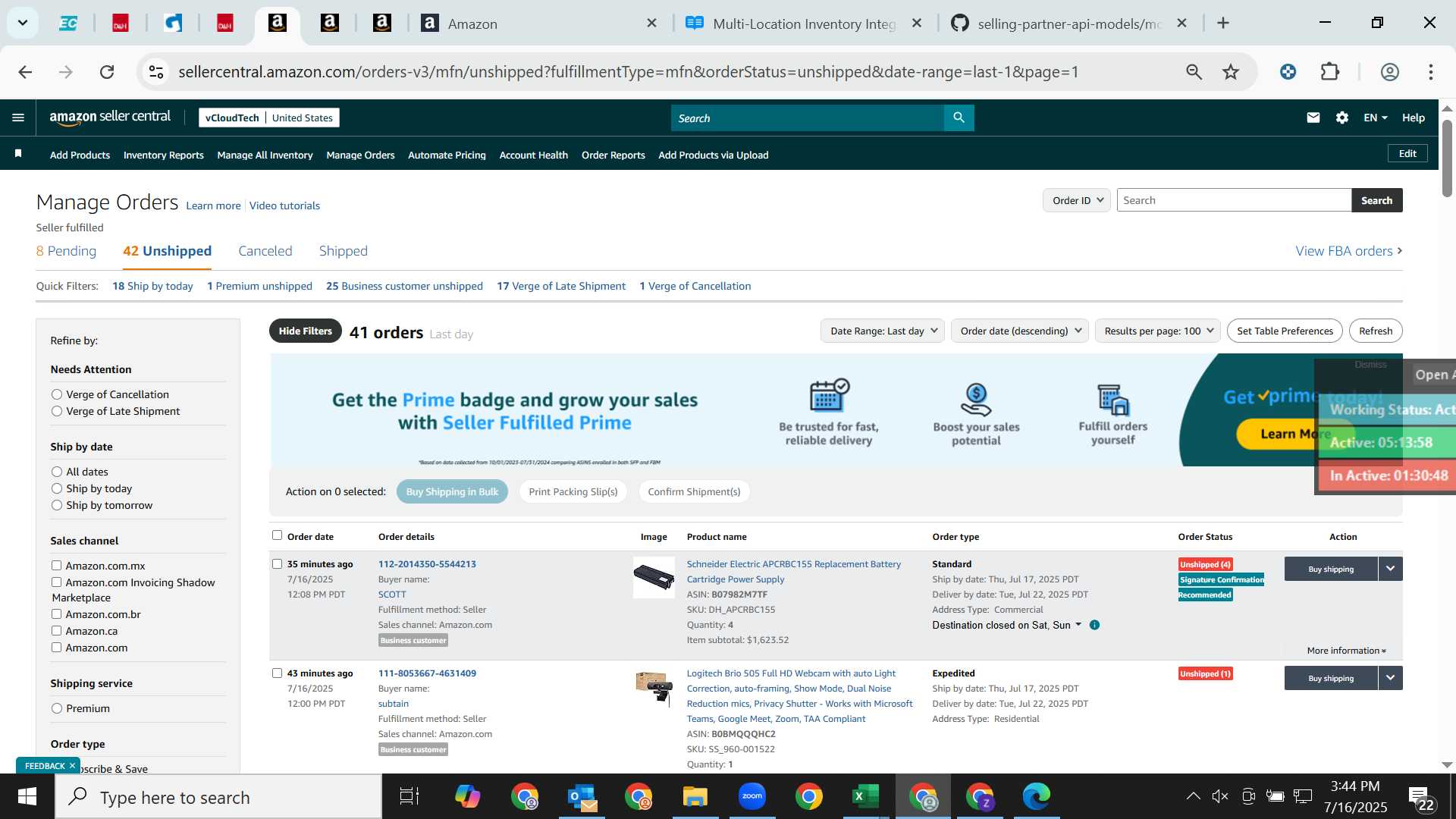
Task: Open Outlook from the taskbar
Action: coord(582,796)
